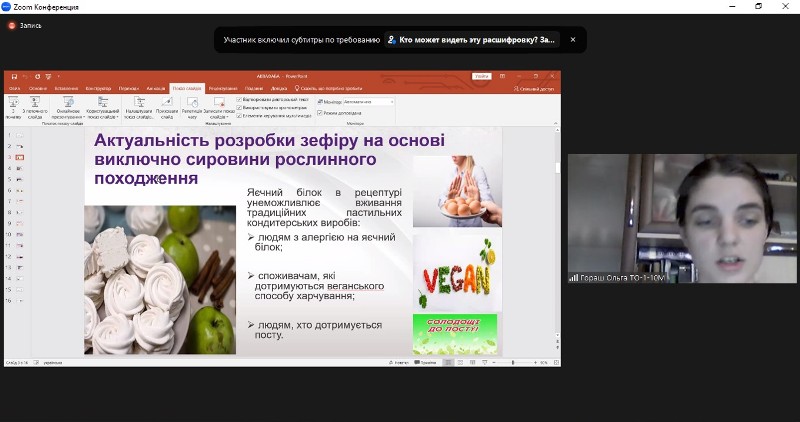Click the Увійти sign-in button
The height and width of the screenshot is (422, 800).
pyautogui.click(x=481, y=77)
